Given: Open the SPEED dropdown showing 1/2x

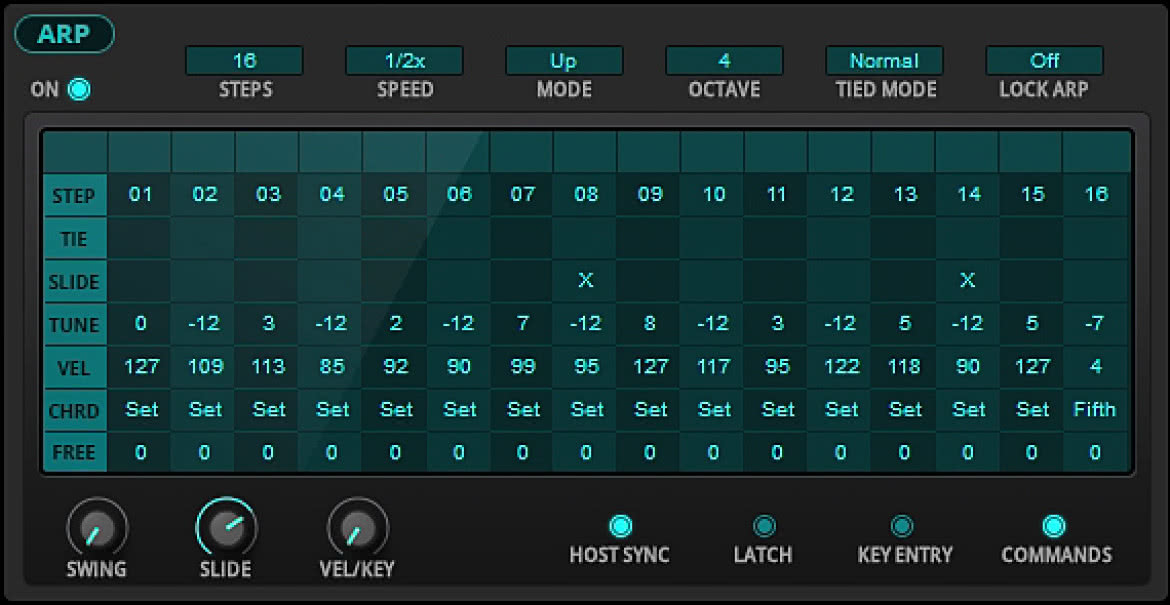Looking at the screenshot, I should 404,60.
